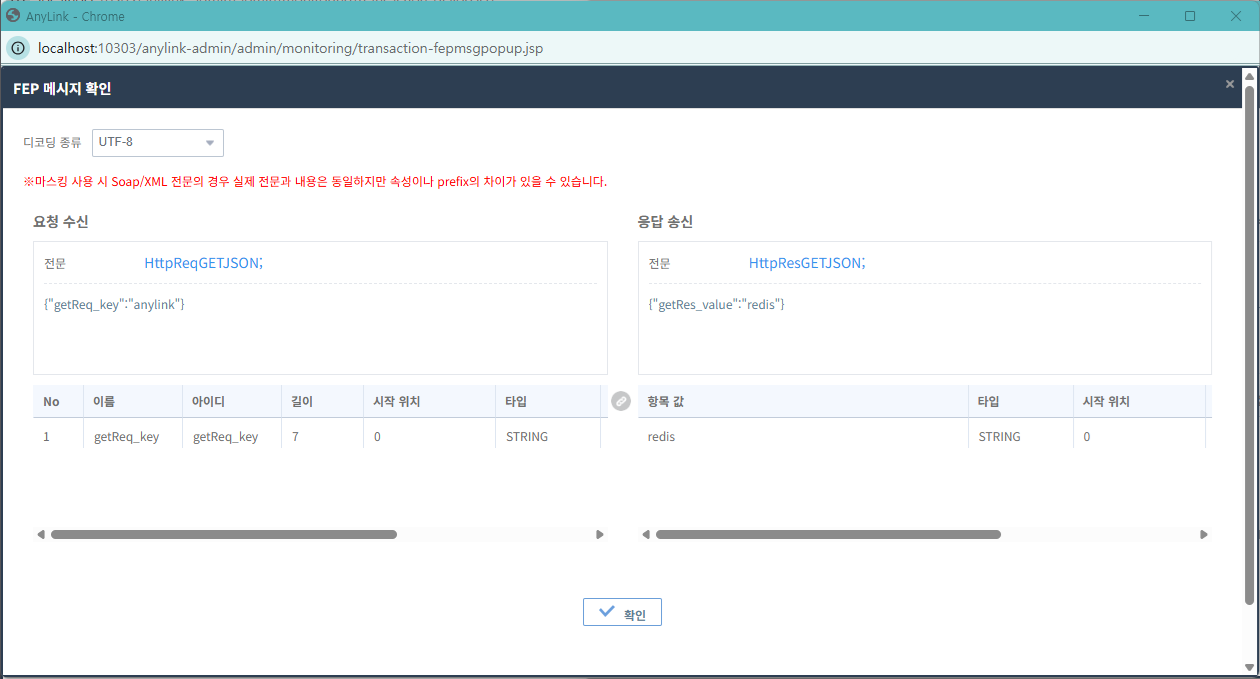The width and height of the screenshot is (1260, 679).
Task: Click the link icon between tables
Action: [x=621, y=401]
